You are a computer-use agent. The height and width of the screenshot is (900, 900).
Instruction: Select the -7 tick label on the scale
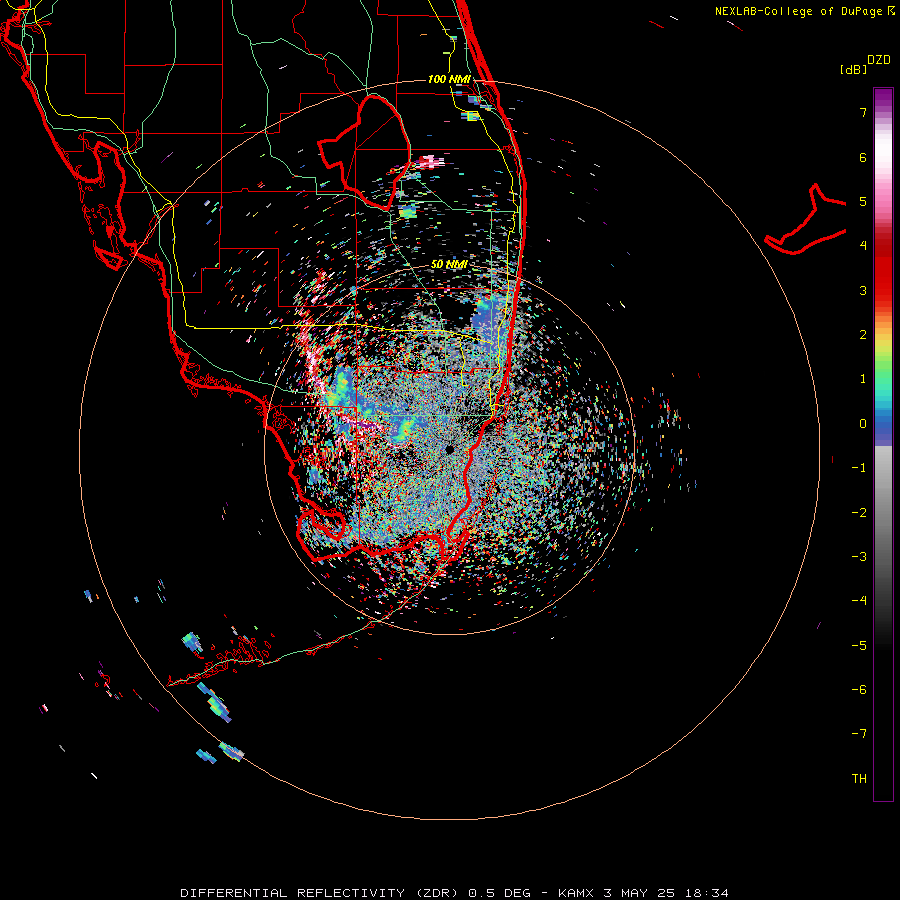[x=859, y=734]
